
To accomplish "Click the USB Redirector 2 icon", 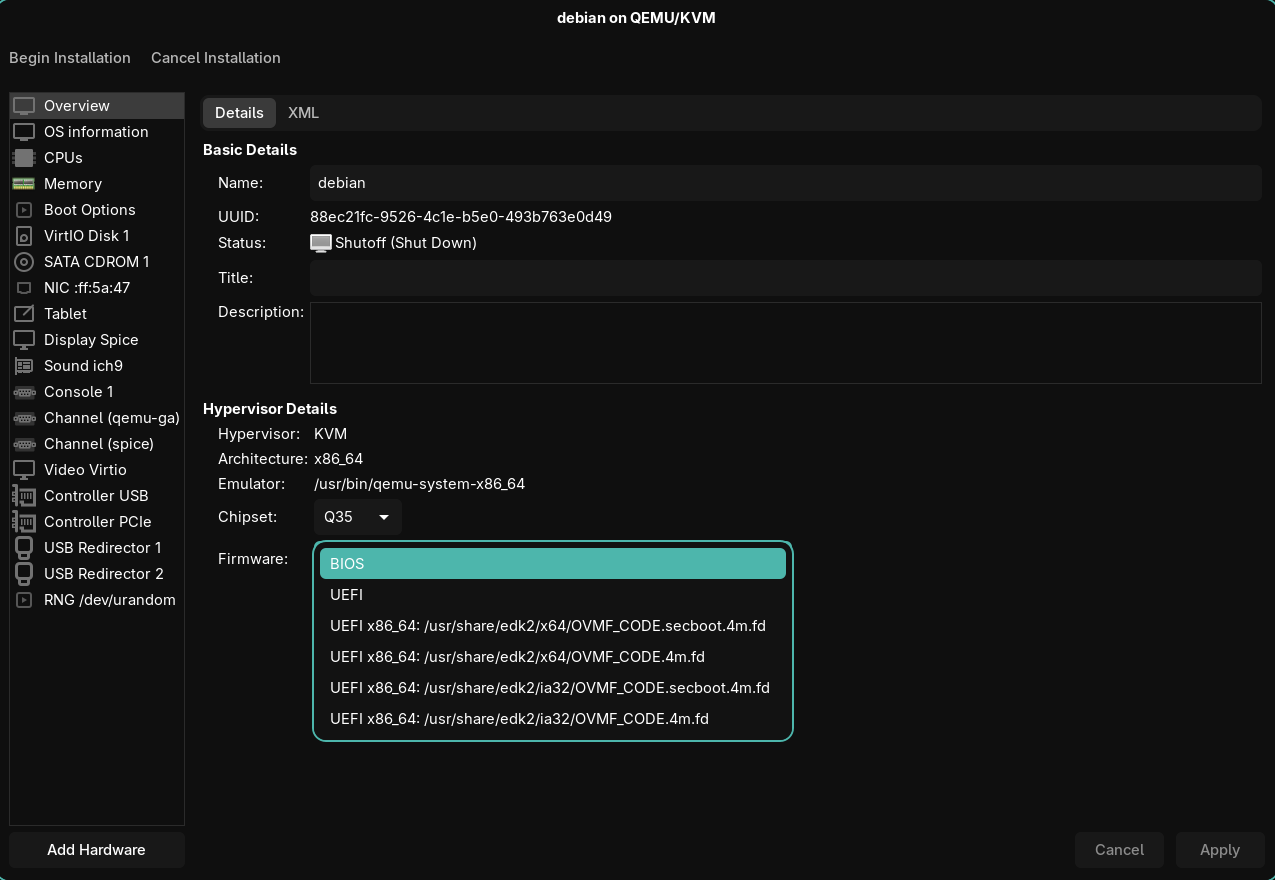I will point(24,574).
